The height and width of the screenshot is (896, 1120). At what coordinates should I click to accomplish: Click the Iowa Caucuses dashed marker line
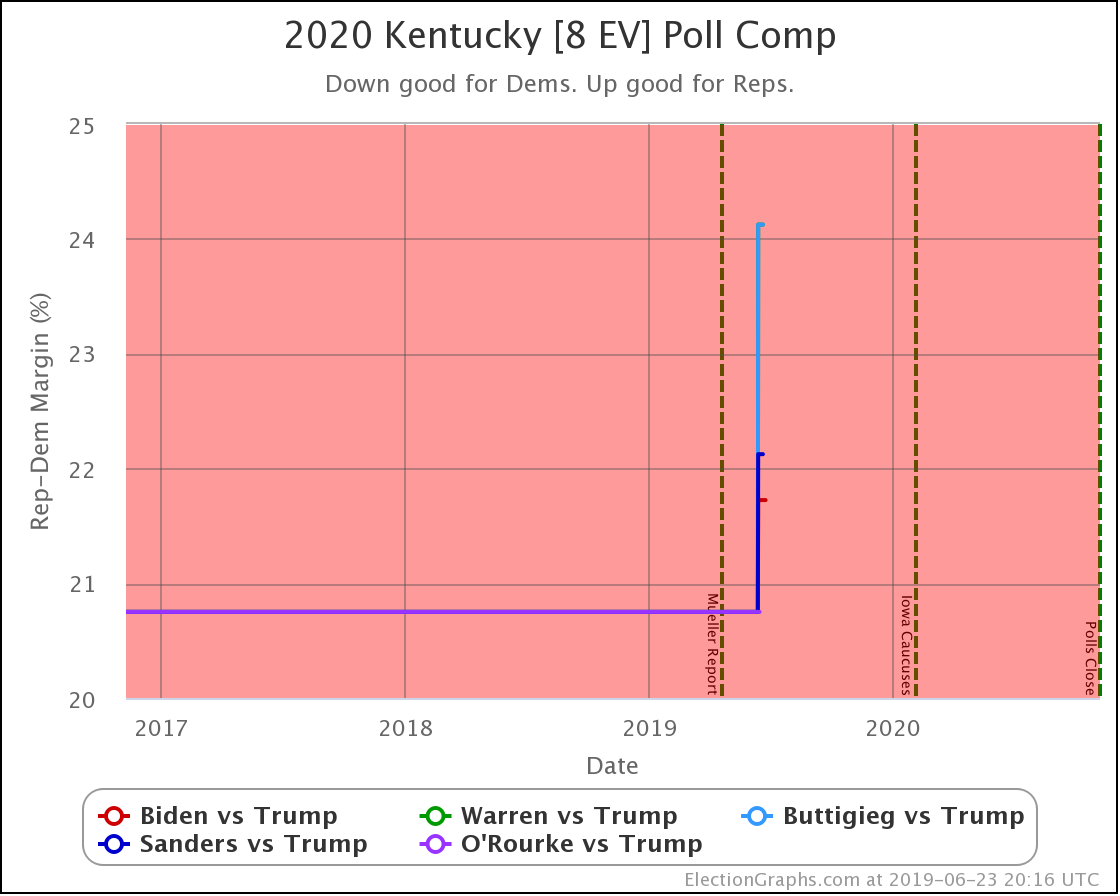click(916, 411)
